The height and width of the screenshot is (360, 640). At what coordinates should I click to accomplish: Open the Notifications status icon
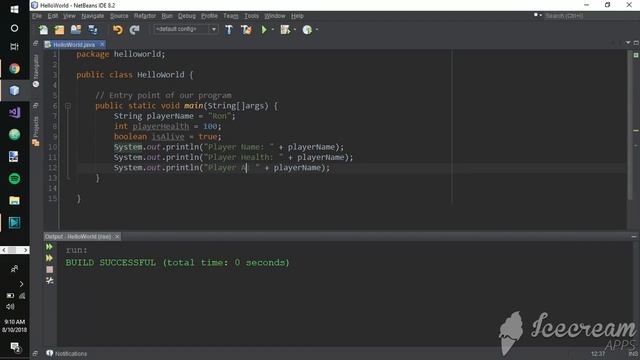pyautogui.click(x=50, y=353)
